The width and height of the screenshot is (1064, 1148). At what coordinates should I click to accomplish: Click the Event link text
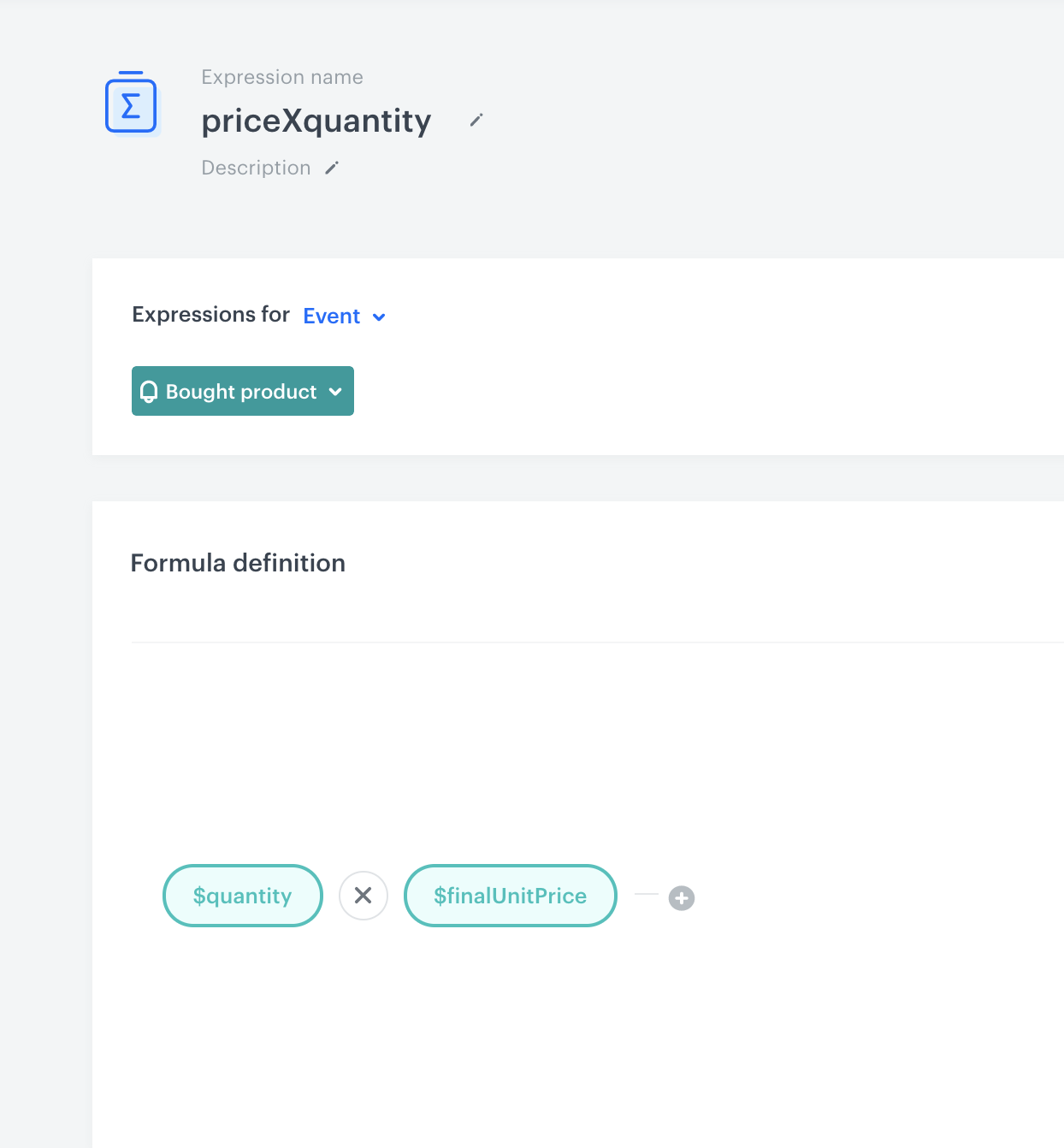point(331,316)
